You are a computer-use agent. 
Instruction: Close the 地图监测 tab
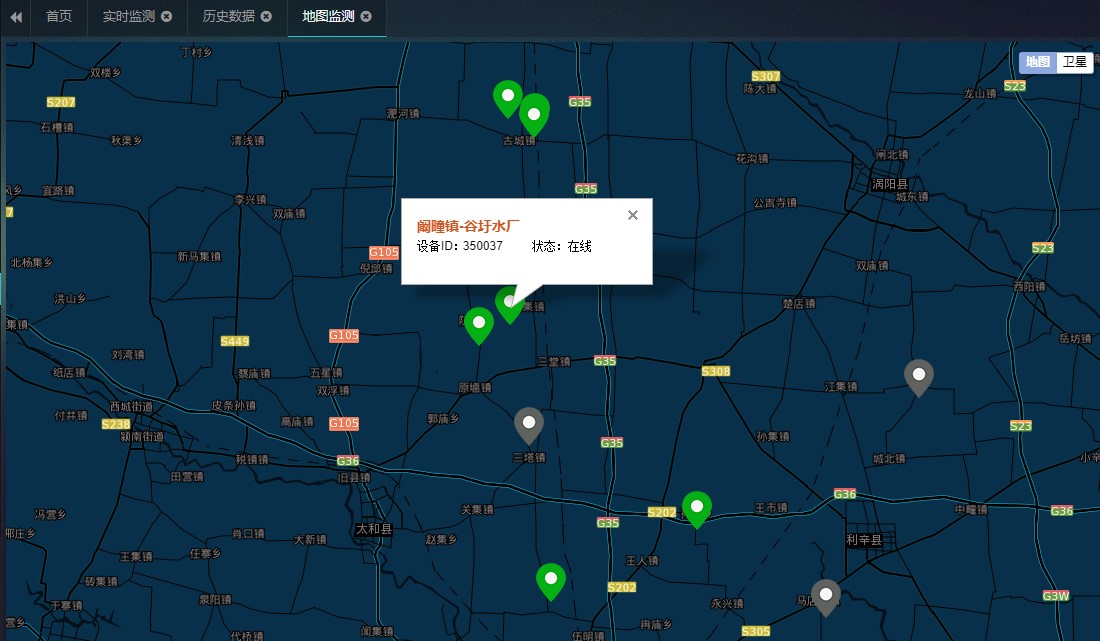(x=367, y=17)
